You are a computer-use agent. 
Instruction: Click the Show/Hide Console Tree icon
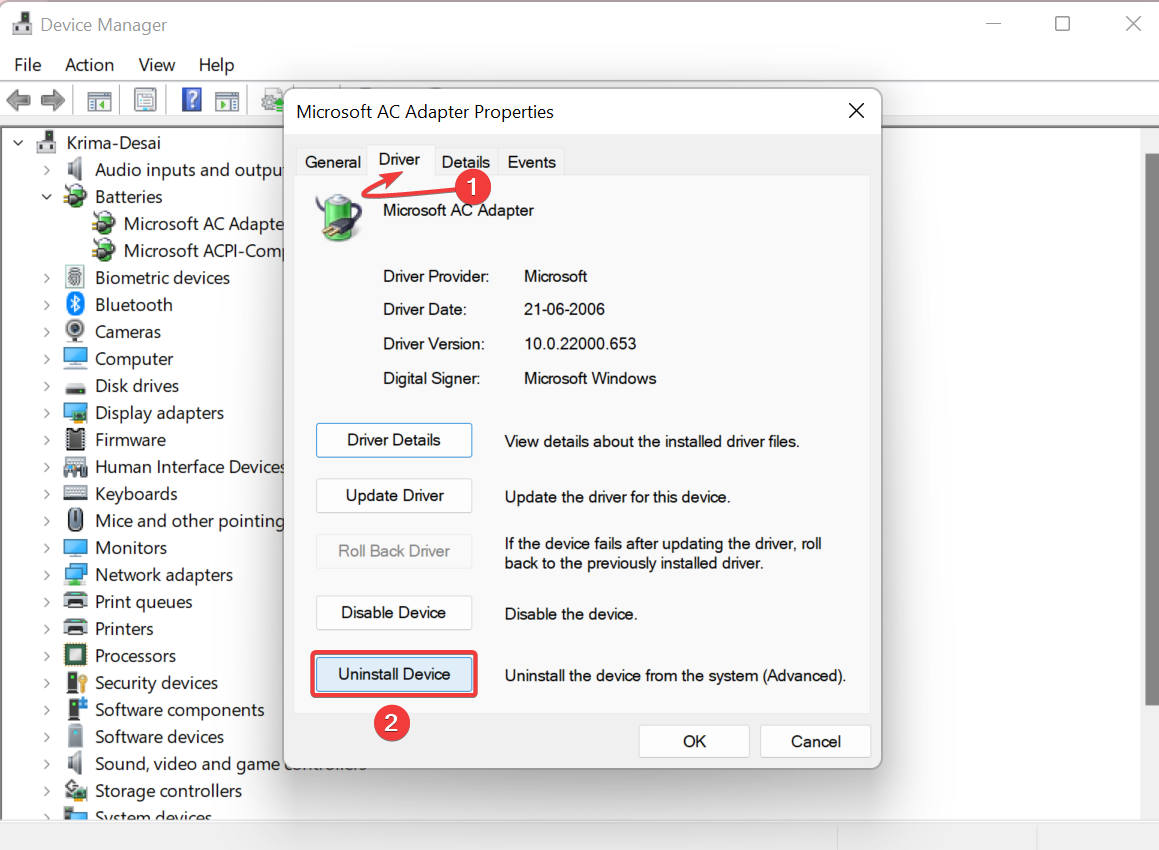pyautogui.click(x=99, y=101)
